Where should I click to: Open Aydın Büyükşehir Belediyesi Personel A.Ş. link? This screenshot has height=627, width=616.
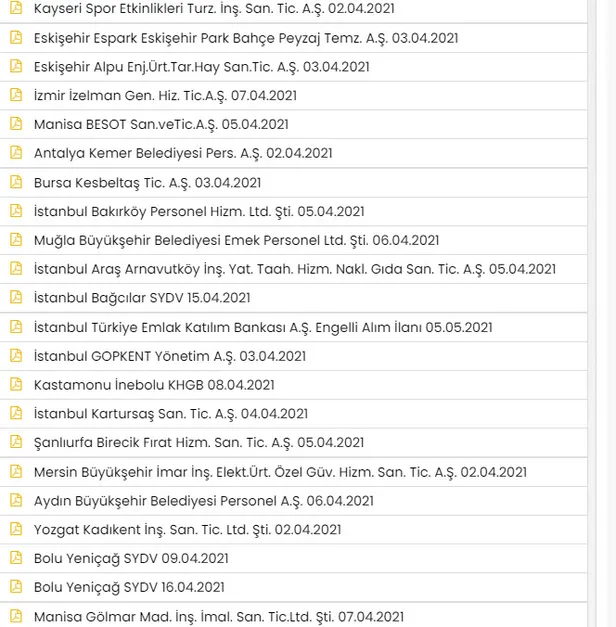[203, 501]
